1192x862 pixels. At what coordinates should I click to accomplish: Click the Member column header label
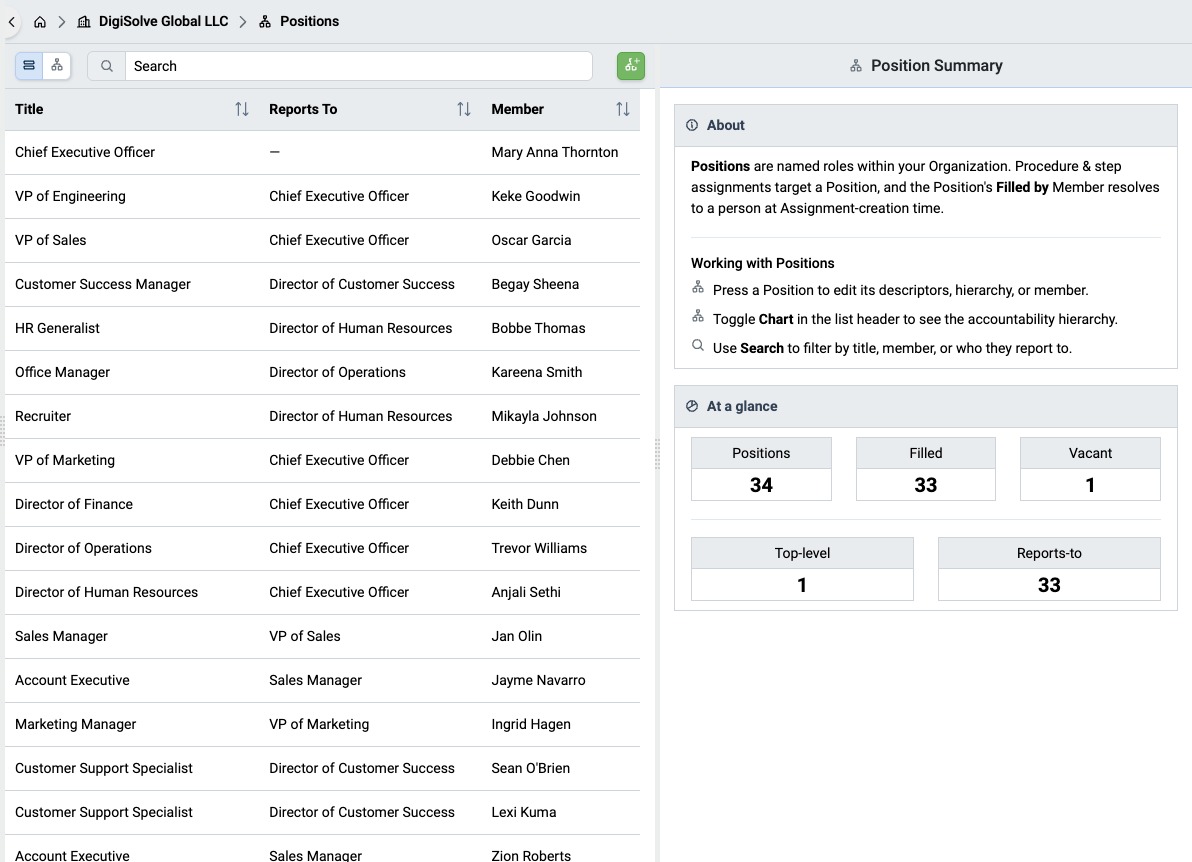tap(517, 109)
